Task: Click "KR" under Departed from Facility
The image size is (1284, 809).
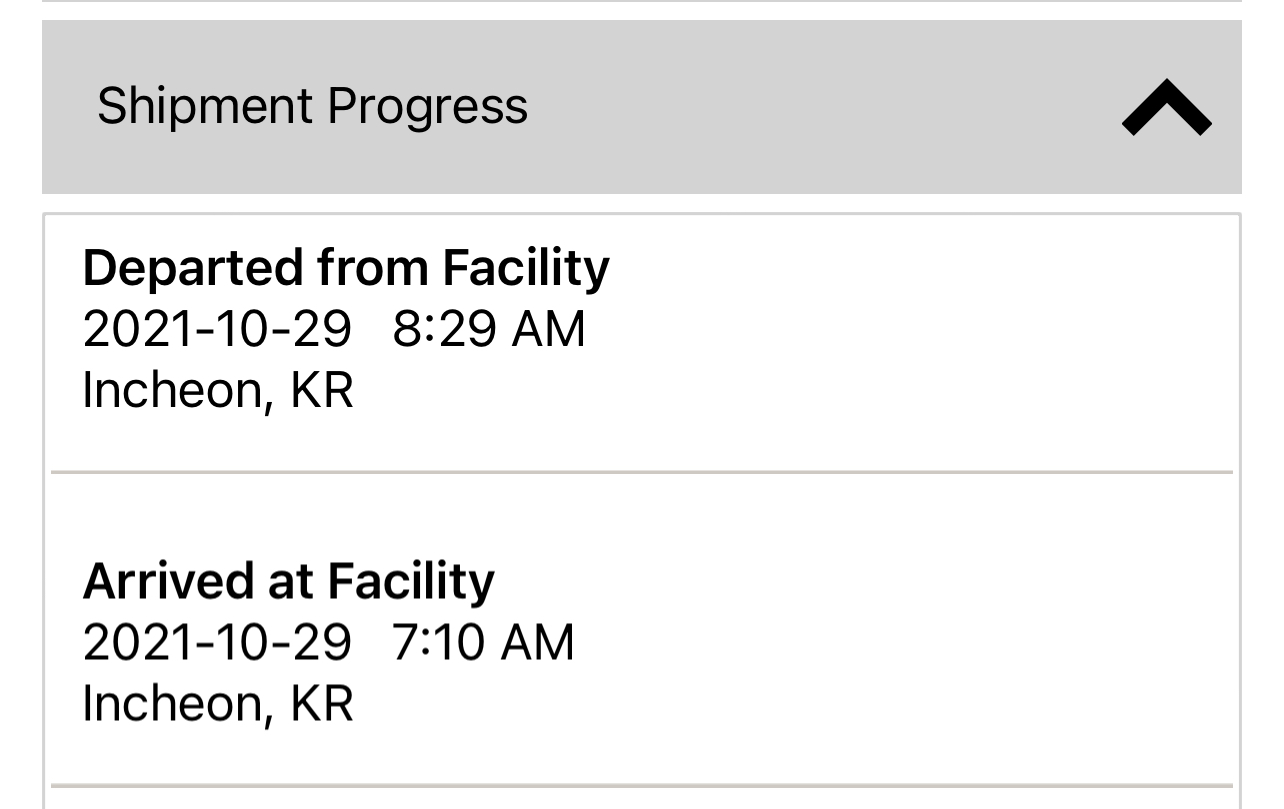Action: coord(322,390)
